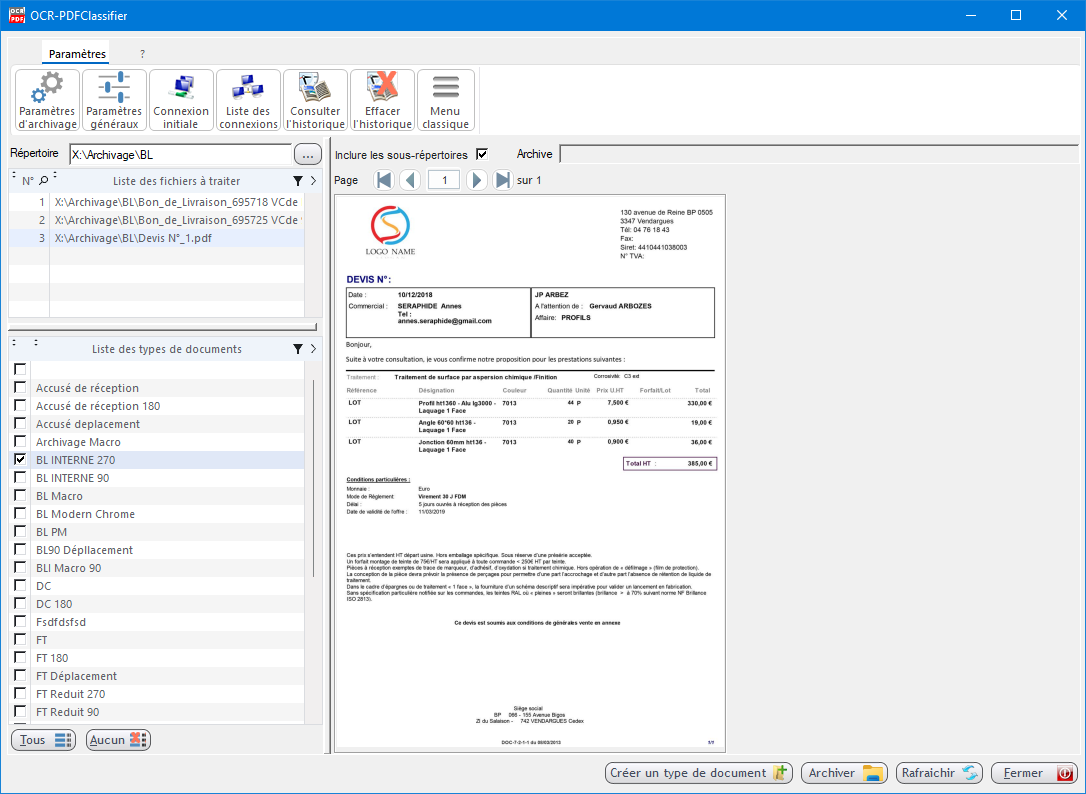The height and width of the screenshot is (794, 1086).
Task: Switch to Menu classique
Action: [445, 100]
